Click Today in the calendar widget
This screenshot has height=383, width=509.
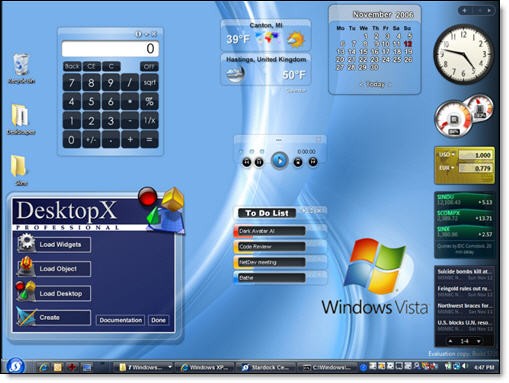376,84
